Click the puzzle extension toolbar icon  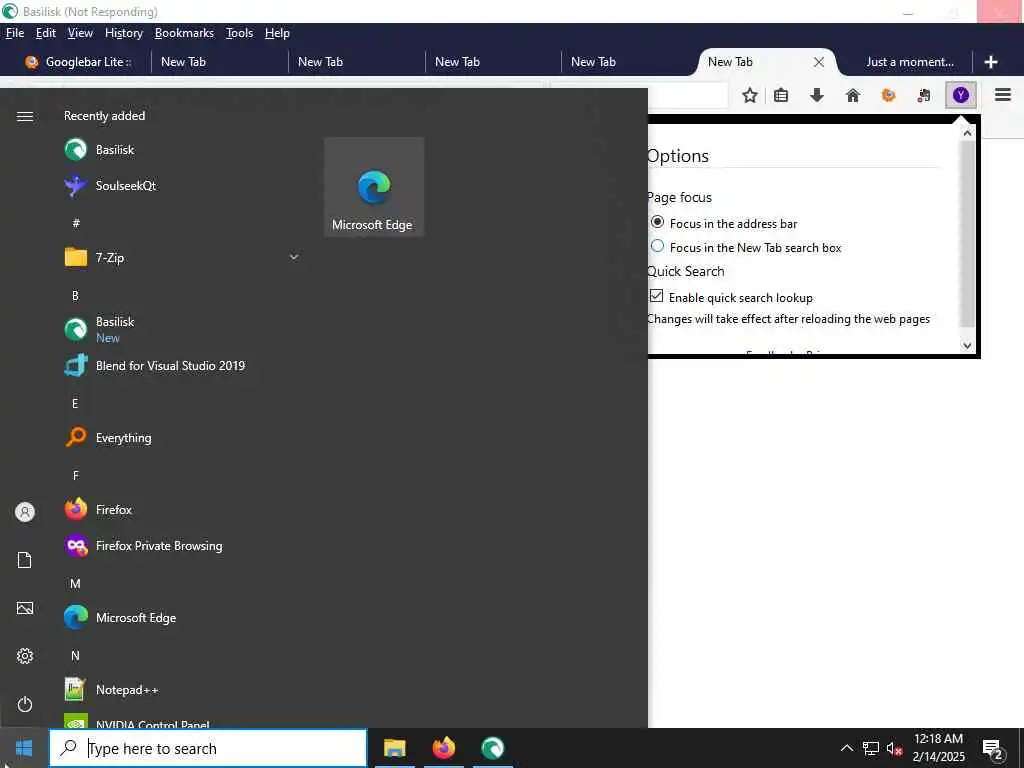pyautogui.click(x=923, y=95)
